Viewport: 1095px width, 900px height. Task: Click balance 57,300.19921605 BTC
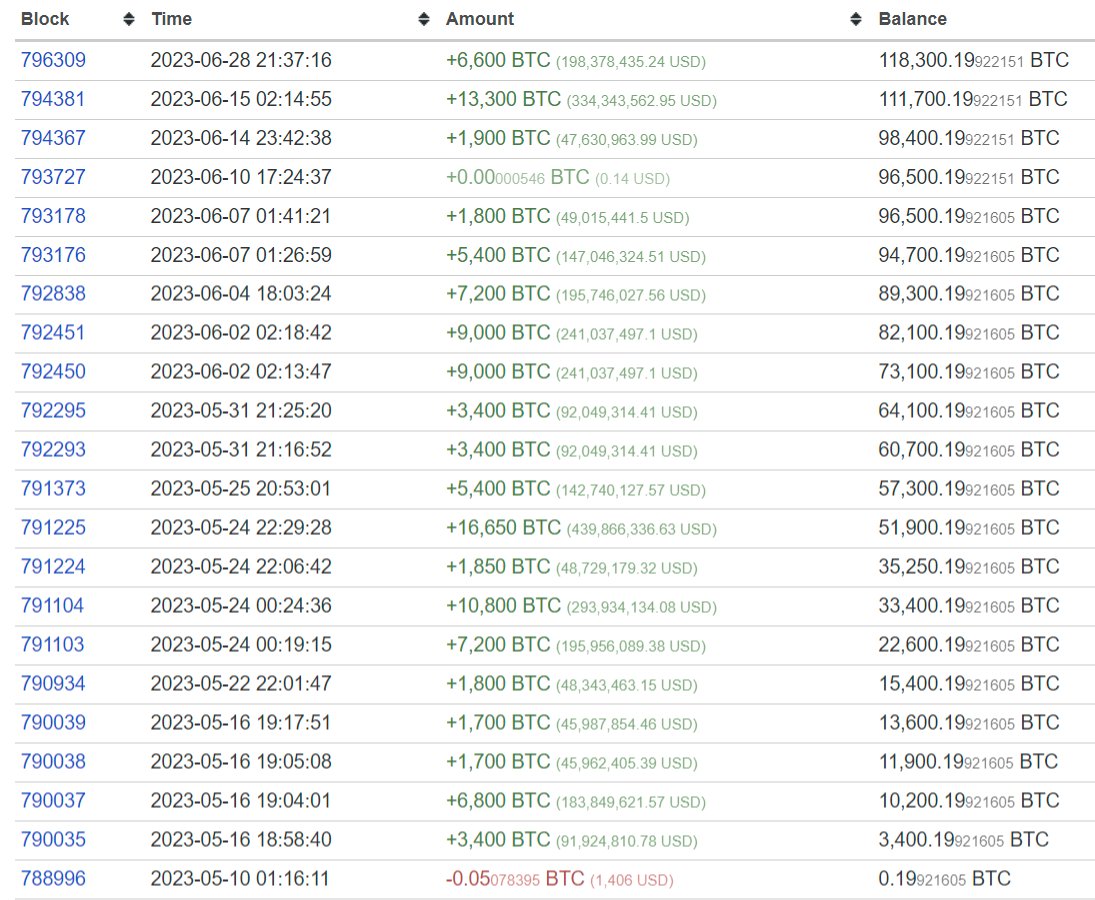[969, 489]
